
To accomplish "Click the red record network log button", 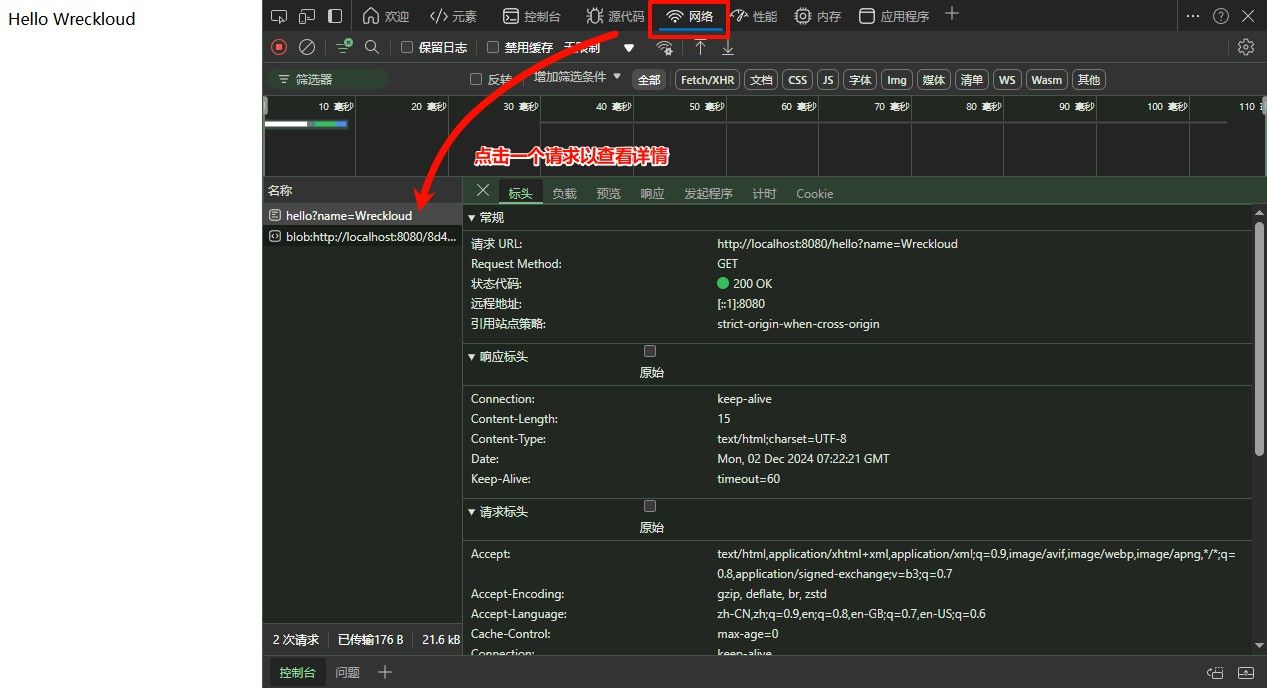I will pyautogui.click(x=279, y=47).
